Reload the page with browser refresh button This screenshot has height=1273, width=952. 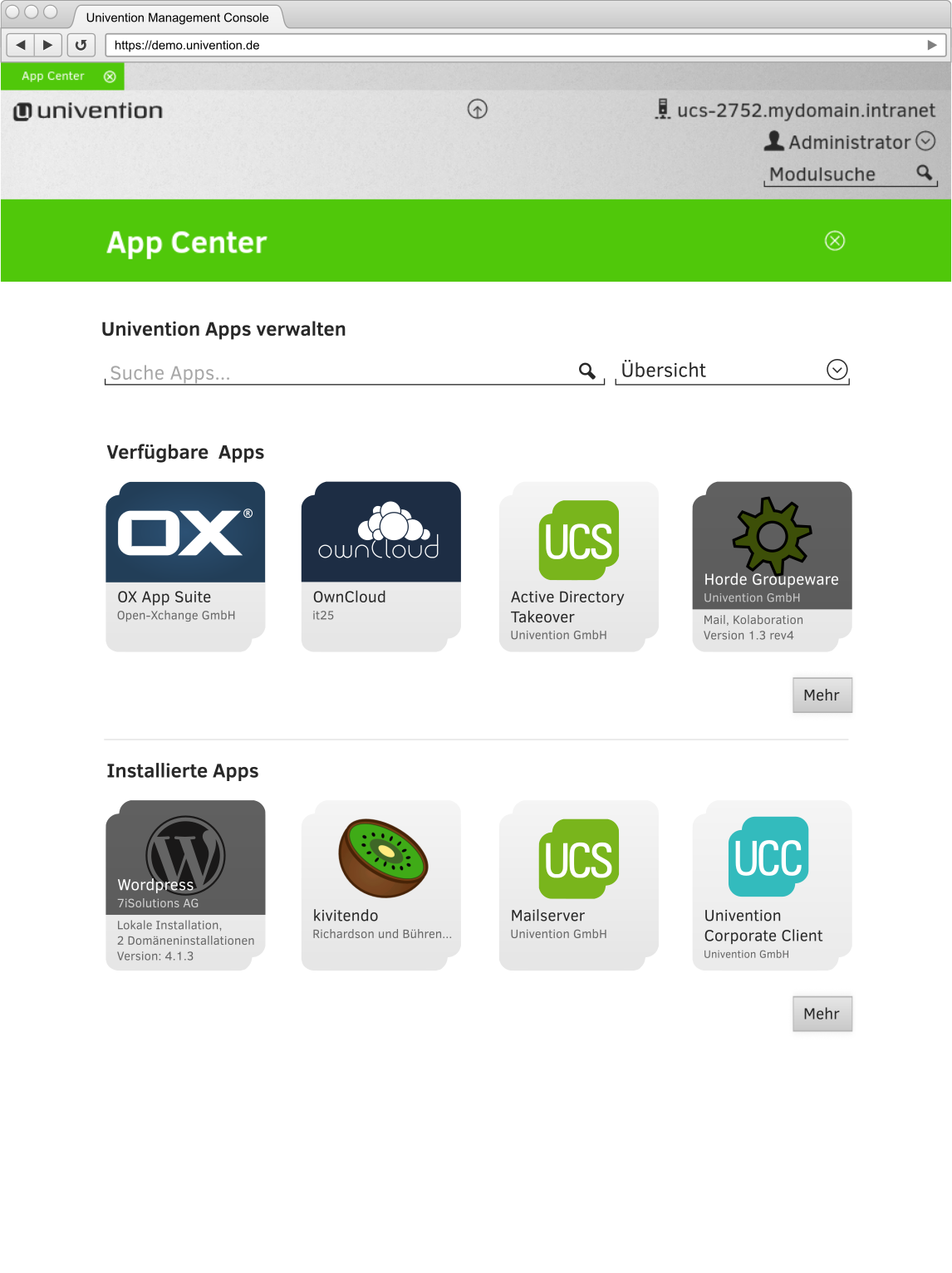click(x=81, y=45)
